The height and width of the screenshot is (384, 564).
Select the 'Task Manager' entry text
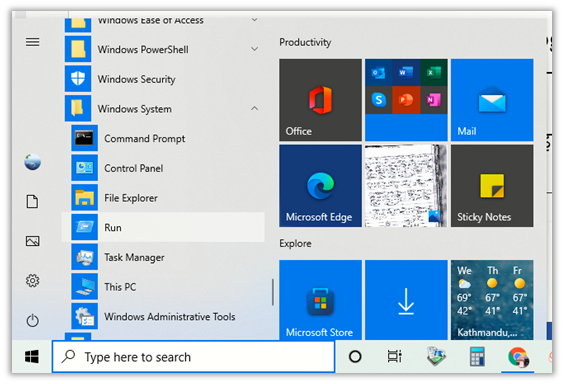[134, 257]
